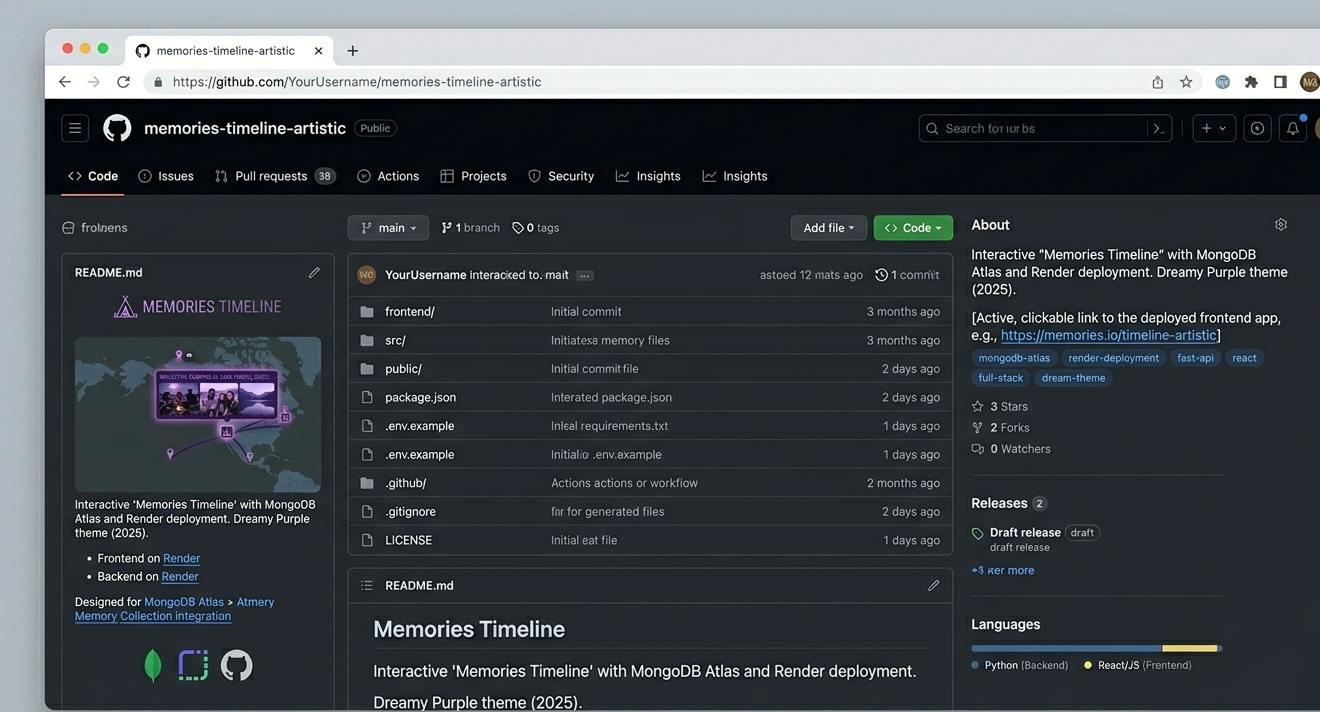Open the .github/ folder
The image size is (1320, 712).
point(405,483)
